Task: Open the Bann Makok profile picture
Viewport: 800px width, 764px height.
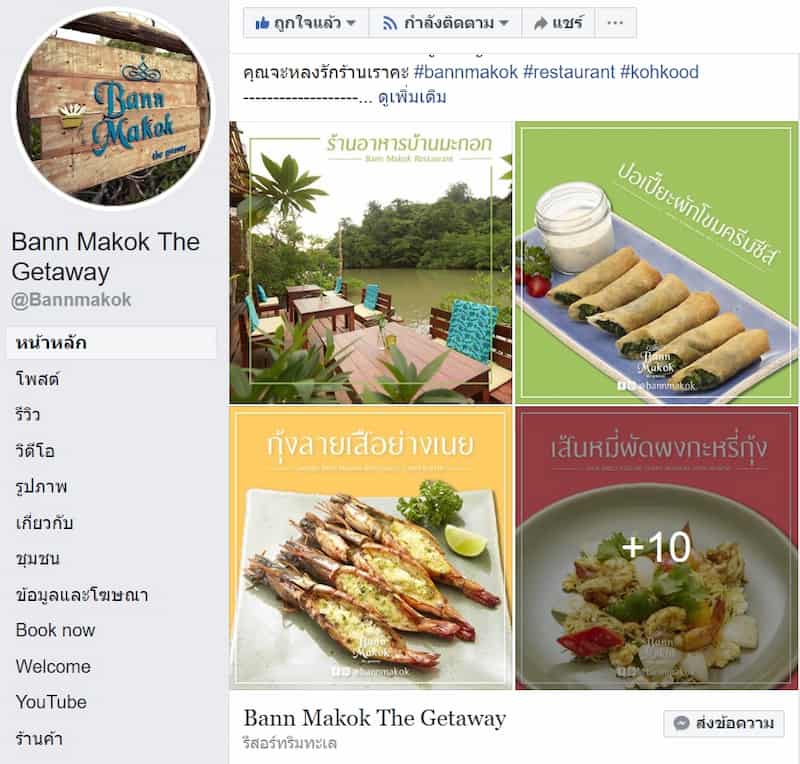Action: 113,109
